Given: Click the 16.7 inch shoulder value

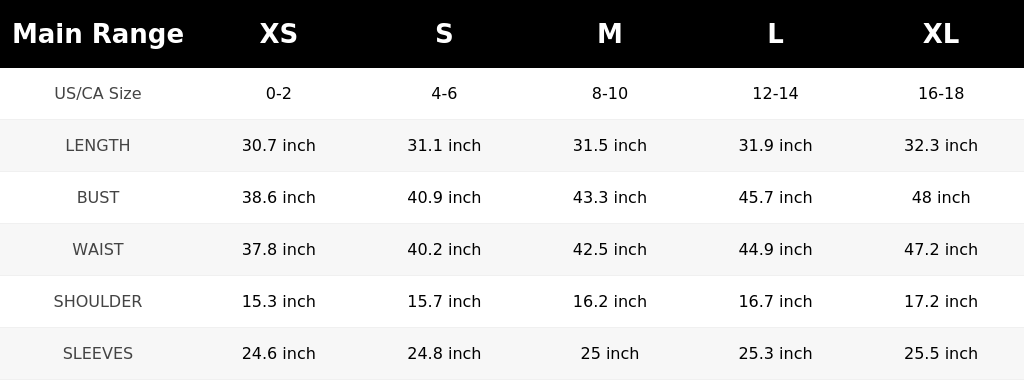Looking at the screenshot, I should [775, 302].
